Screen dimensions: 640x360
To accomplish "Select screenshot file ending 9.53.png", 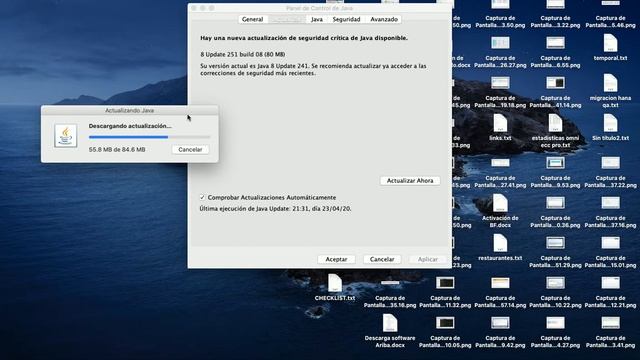I will [555, 163].
